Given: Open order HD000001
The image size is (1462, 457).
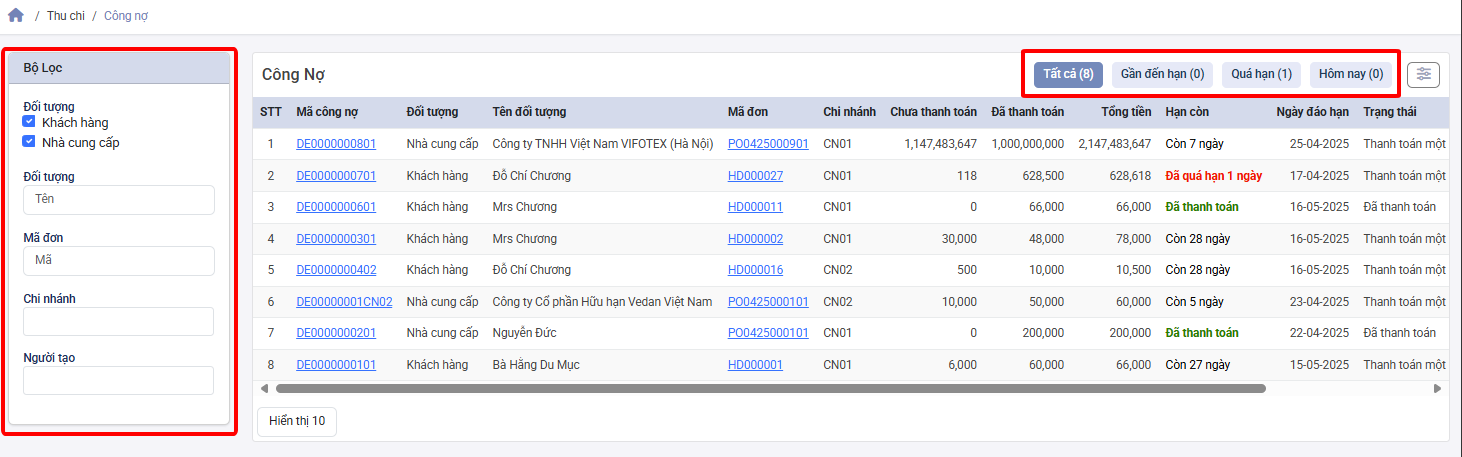Looking at the screenshot, I should coord(755,365).
